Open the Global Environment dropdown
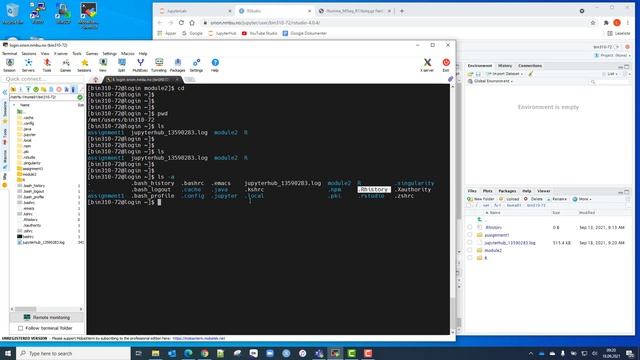 tap(490, 81)
